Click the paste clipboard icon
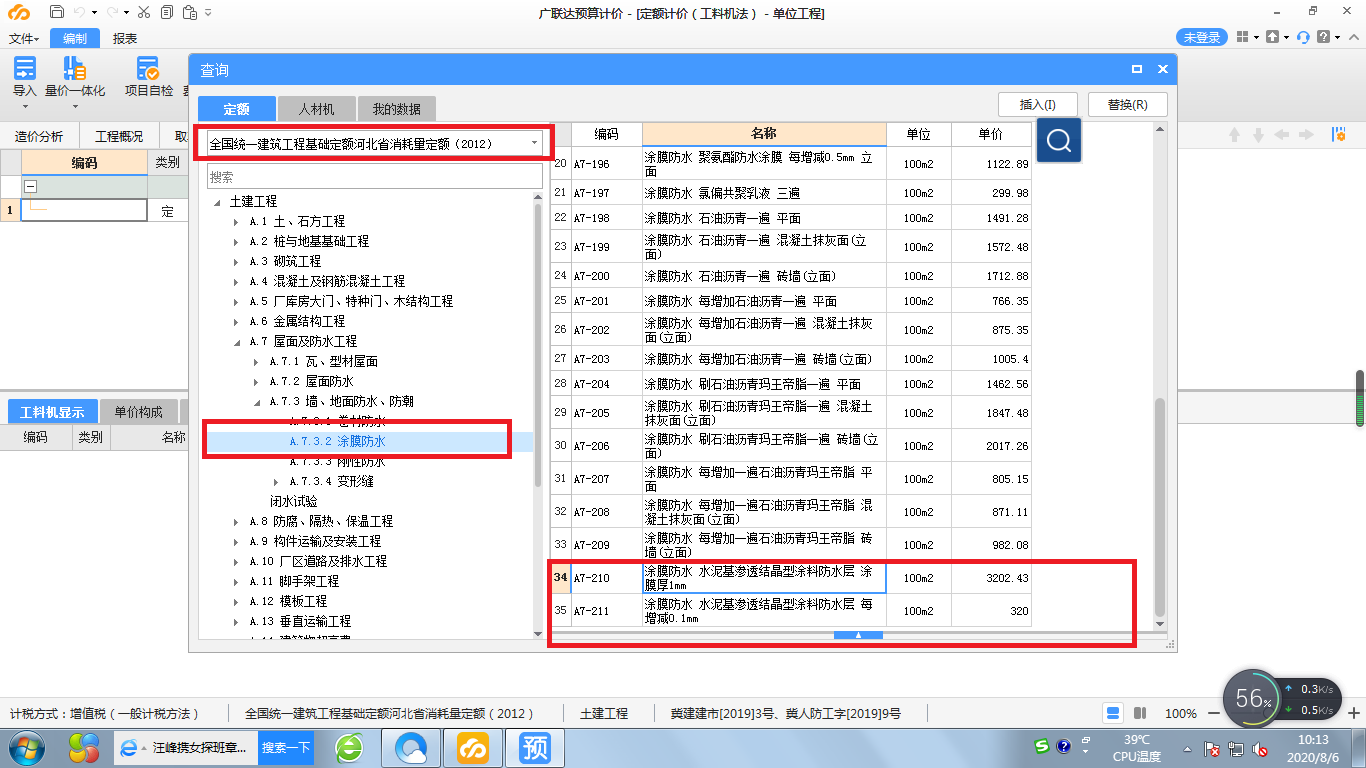The height and width of the screenshot is (768, 1366). [x=189, y=13]
